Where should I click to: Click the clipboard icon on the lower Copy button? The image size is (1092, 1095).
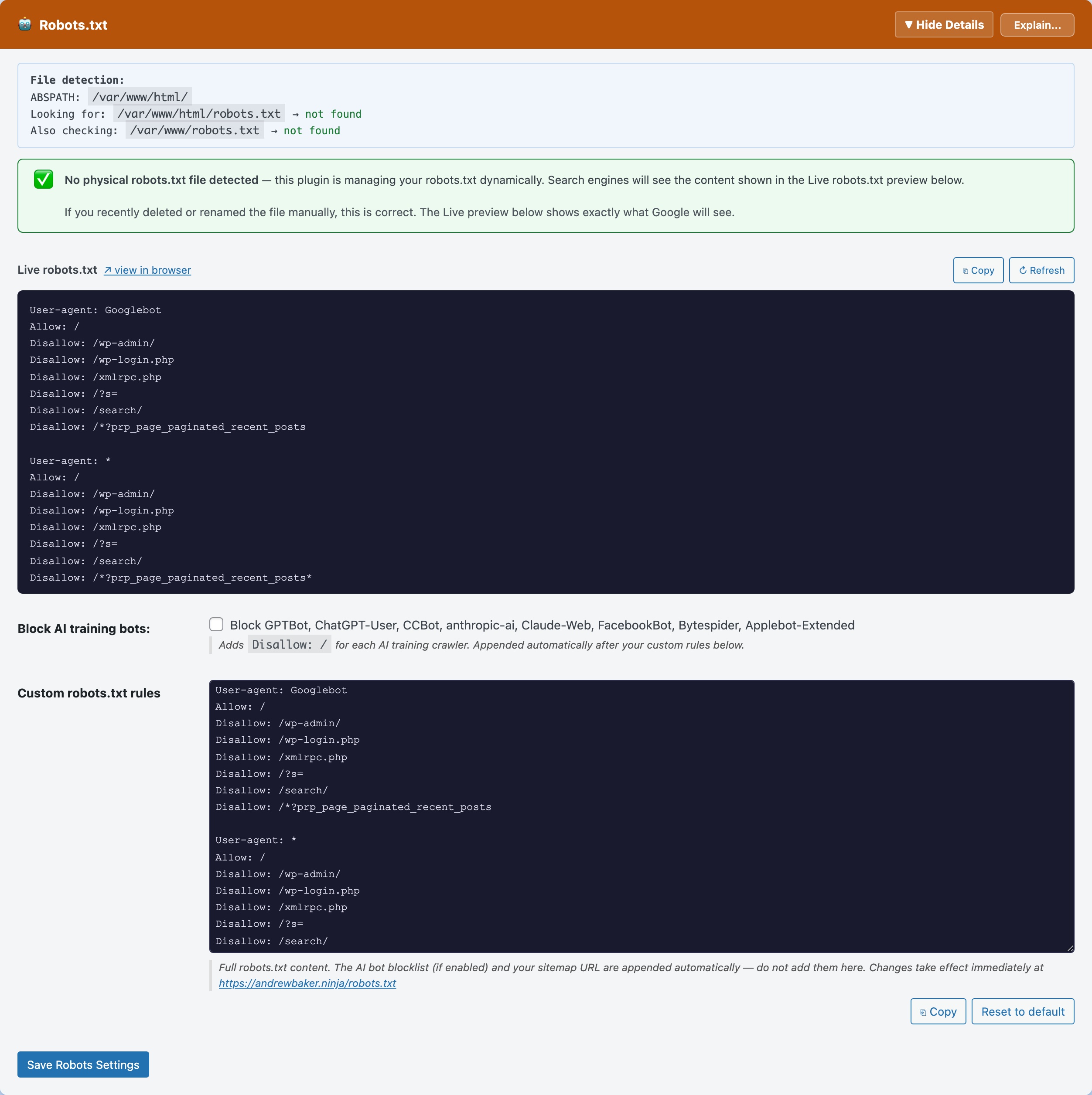[x=924, y=1011]
